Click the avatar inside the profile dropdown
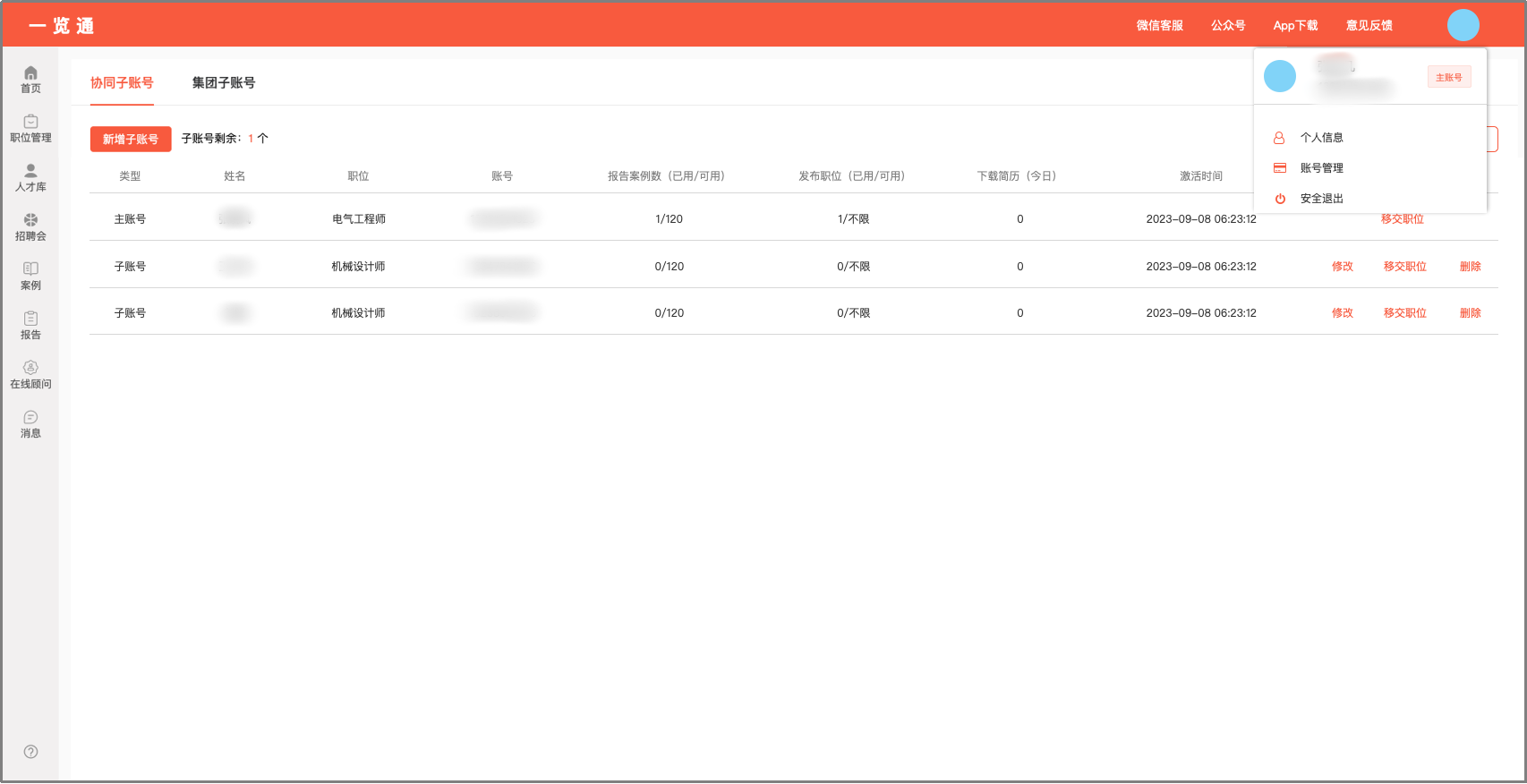This screenshot has height=784, width=1527. tap(1280, 76)
